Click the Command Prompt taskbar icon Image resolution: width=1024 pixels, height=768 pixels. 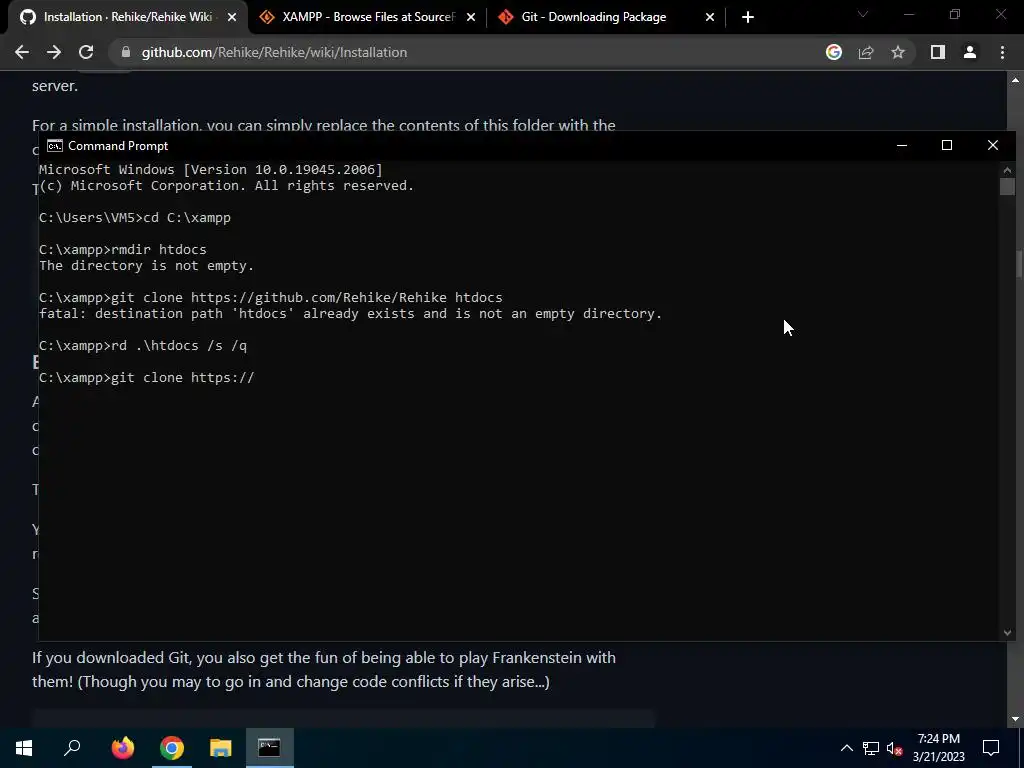[269, 748]
